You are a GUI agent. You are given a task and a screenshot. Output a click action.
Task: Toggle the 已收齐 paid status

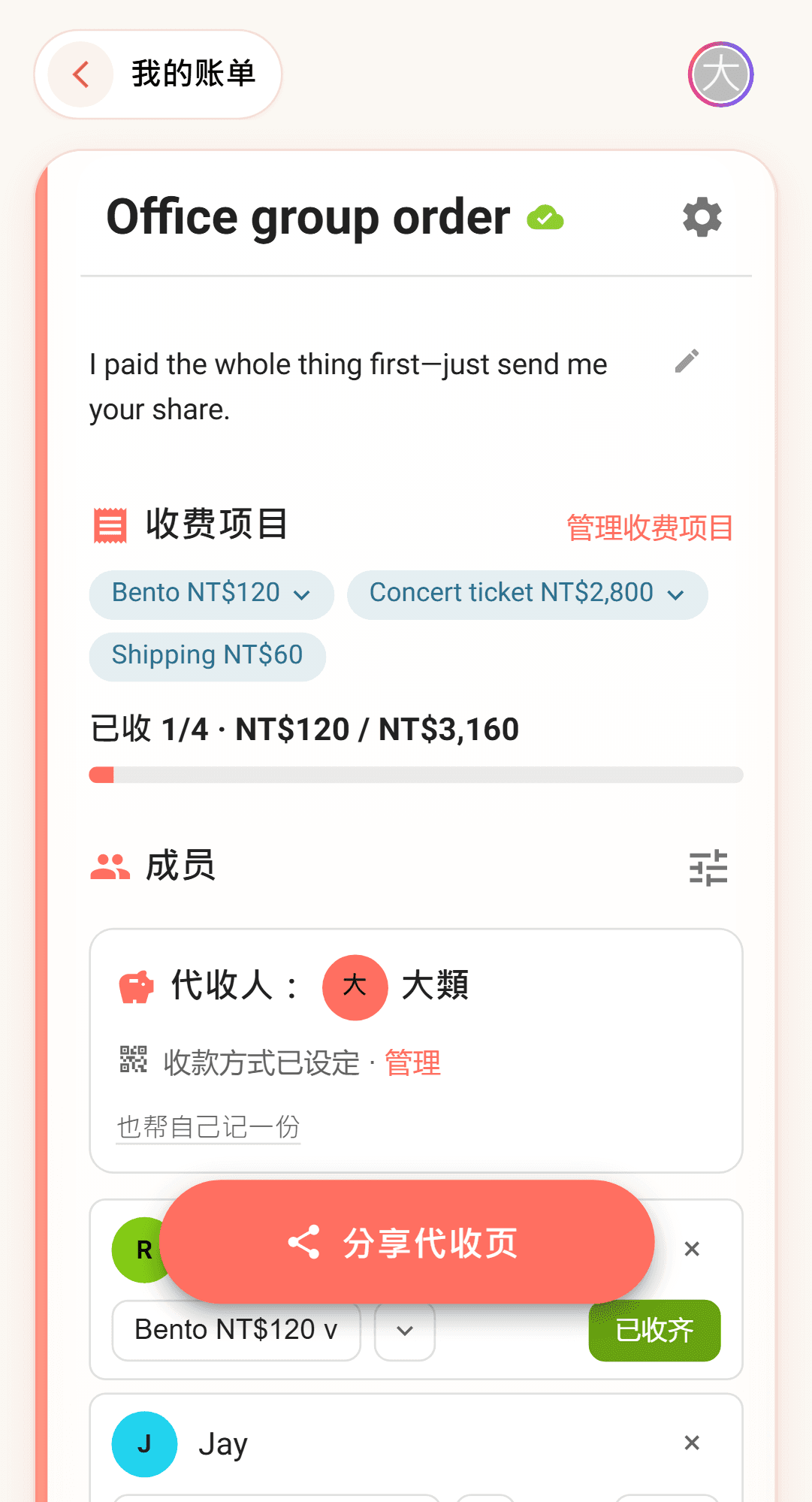[x=654, y=1330]
